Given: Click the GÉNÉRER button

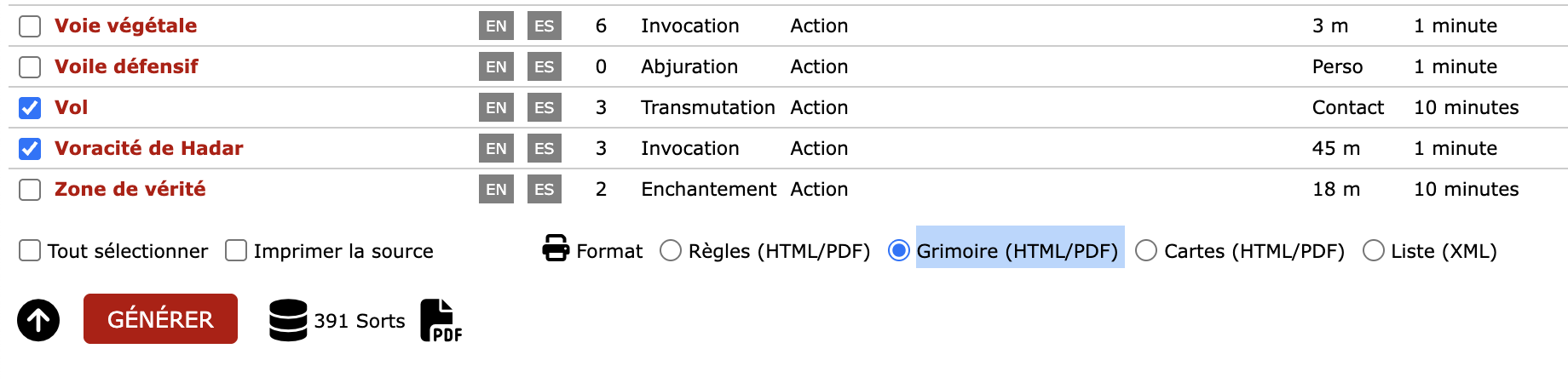Looking at the screenshot, I should click(x=160, y=319).
